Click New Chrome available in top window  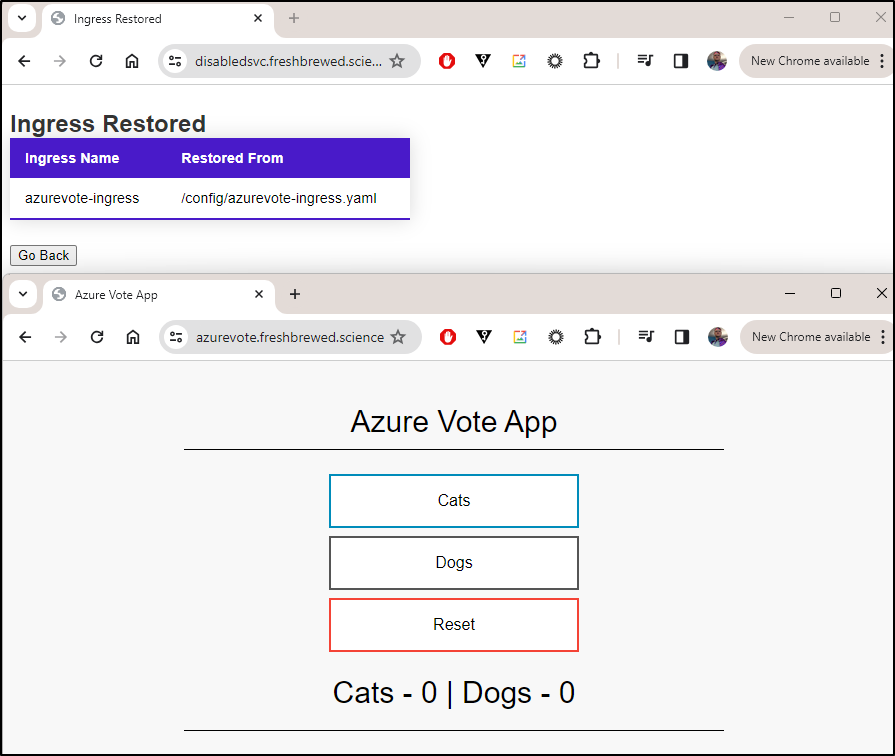(809, 61)
